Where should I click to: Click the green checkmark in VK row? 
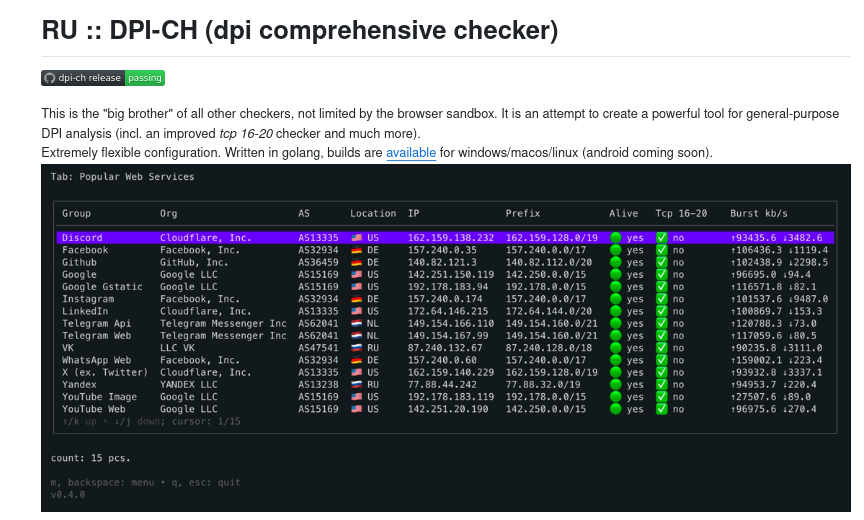click(662, 348)
